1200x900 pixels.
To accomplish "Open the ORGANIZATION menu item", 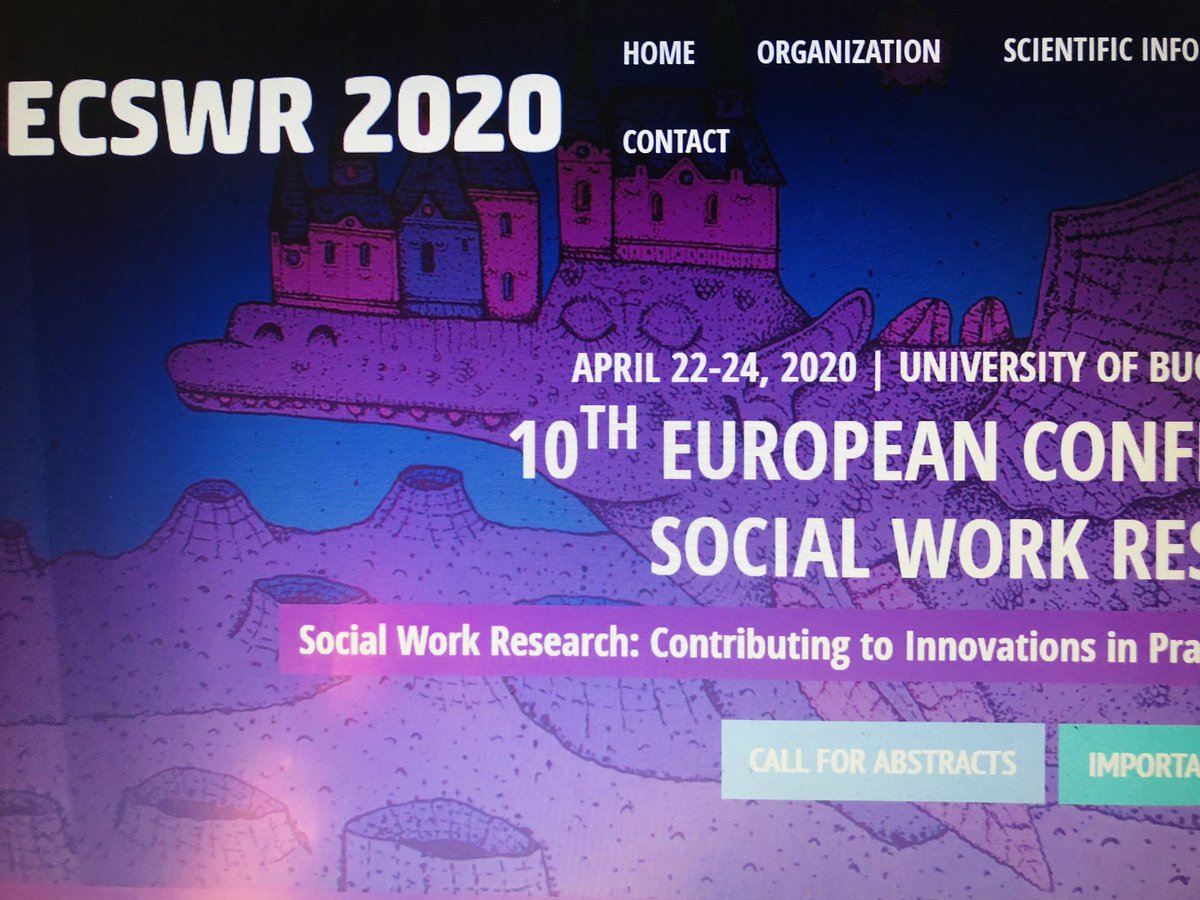I will tap(849, 52).
